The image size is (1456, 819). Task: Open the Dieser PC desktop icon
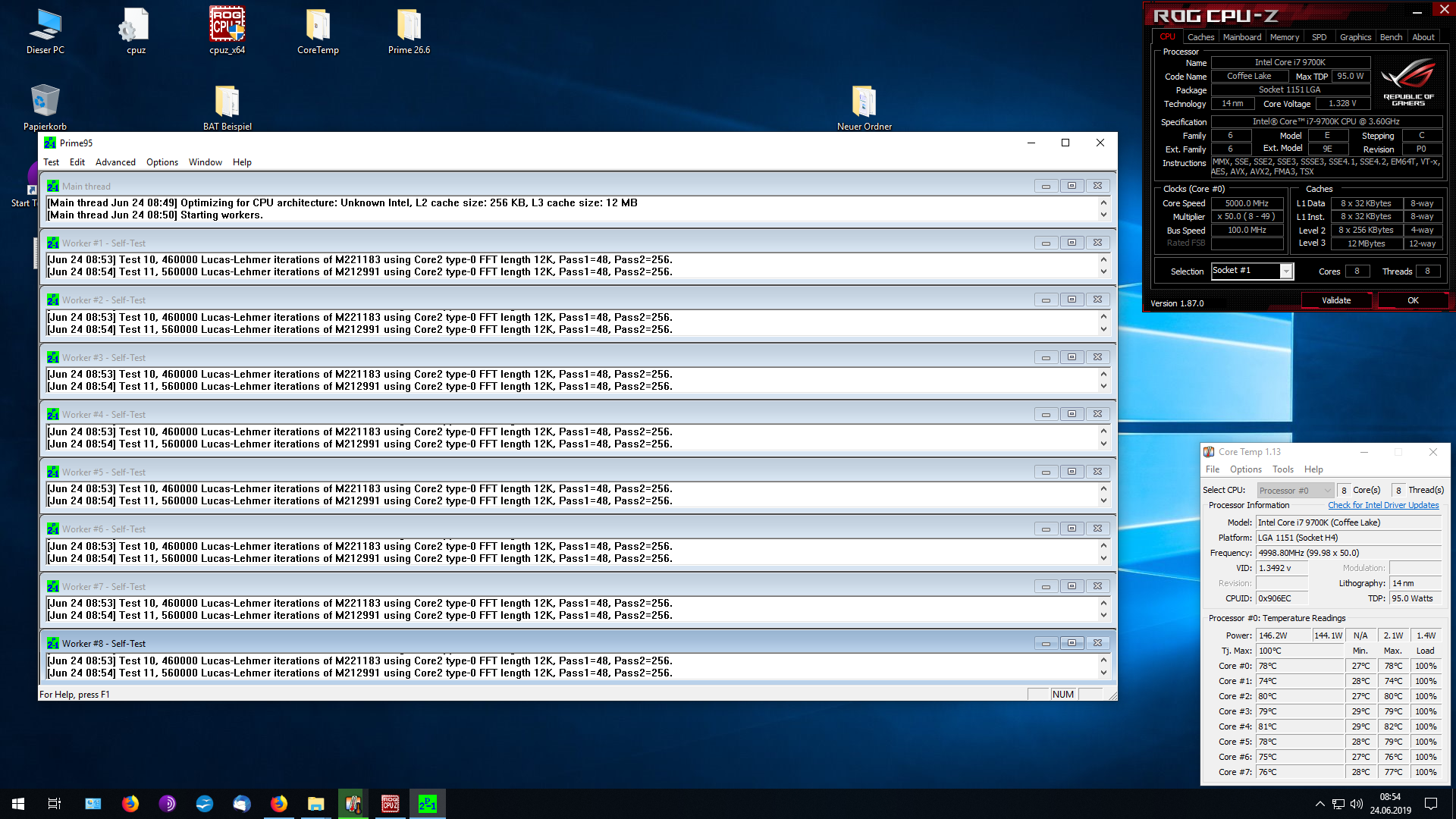[x=45, y=28]
